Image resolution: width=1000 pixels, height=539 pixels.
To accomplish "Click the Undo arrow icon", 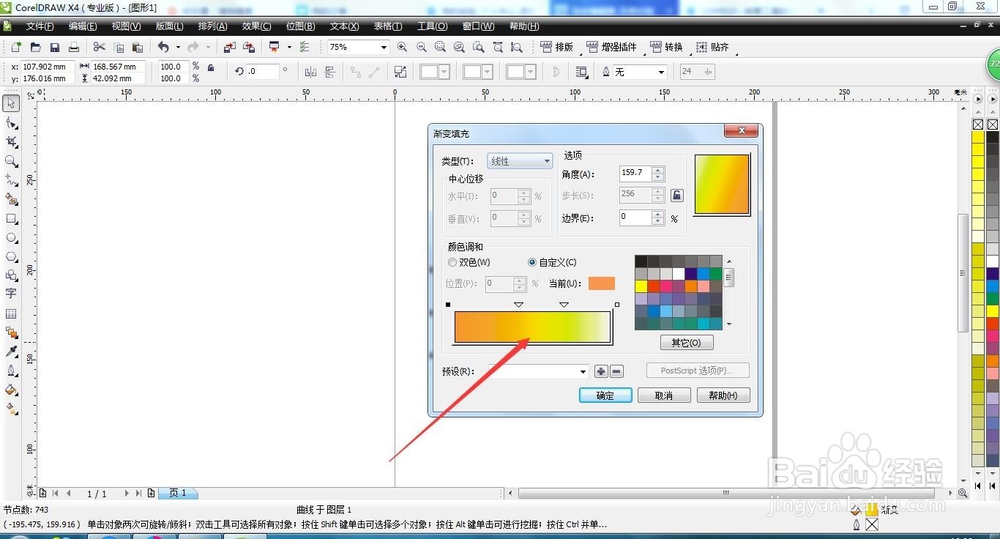I will pyautogui.click(x=164, y=47).
